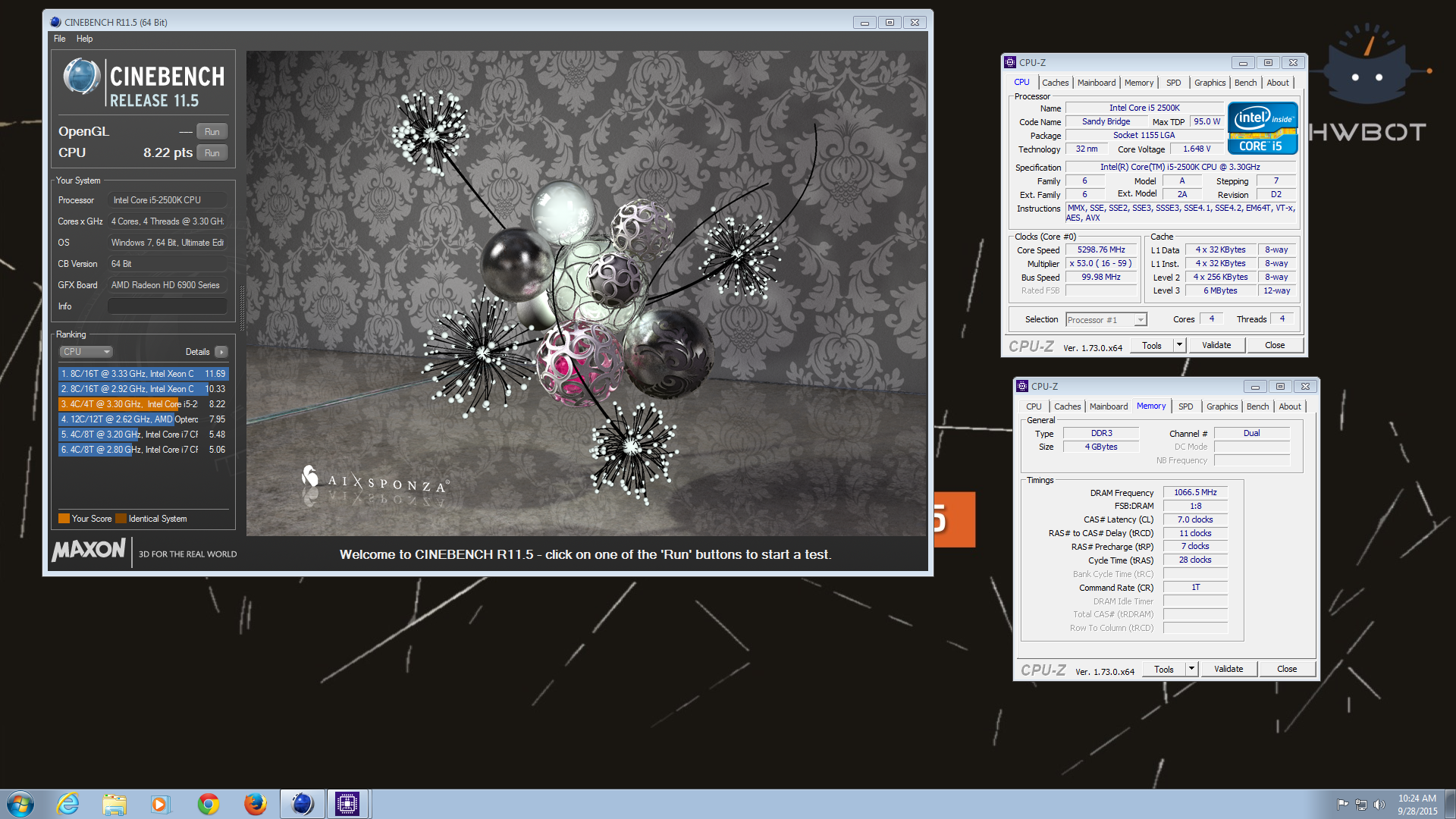Screen dimensions: 1456x819
Task: Switch to CPU tab in lower CPU-Z
Action: pos(1034,406)
